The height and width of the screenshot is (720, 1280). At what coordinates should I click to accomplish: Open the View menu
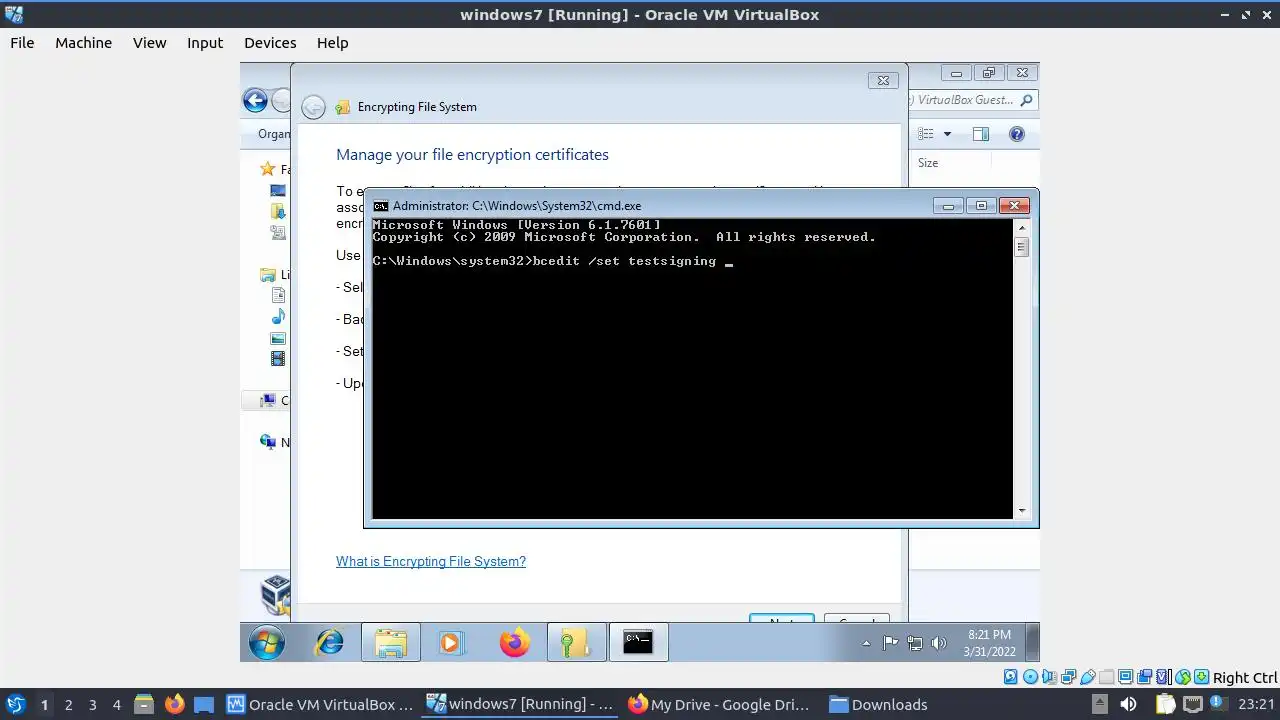click(x=149, y=42)
